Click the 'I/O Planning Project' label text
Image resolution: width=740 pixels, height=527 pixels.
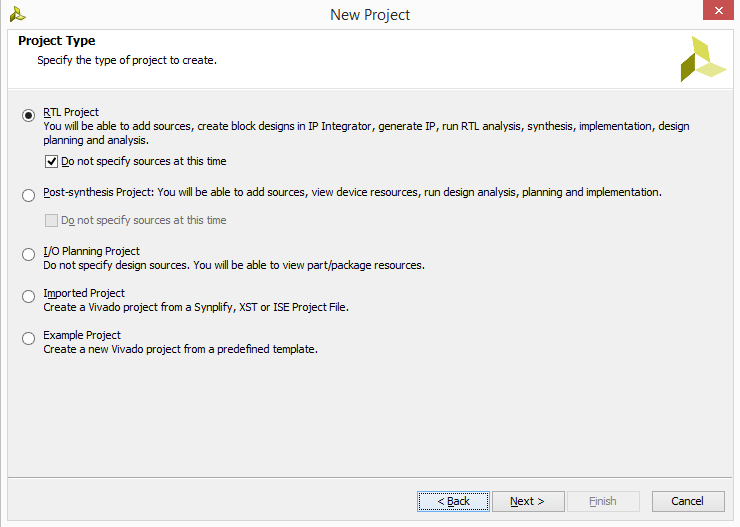click(92, 251)
